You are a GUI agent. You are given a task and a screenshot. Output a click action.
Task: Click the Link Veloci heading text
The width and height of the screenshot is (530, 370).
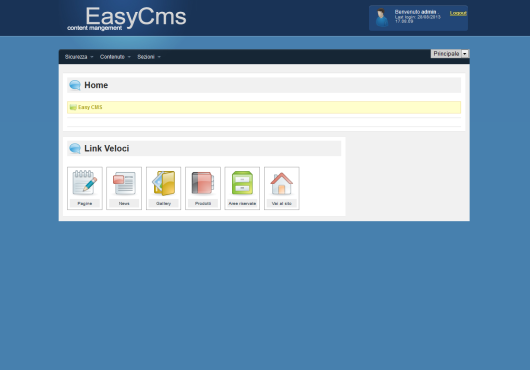[106, 148]
